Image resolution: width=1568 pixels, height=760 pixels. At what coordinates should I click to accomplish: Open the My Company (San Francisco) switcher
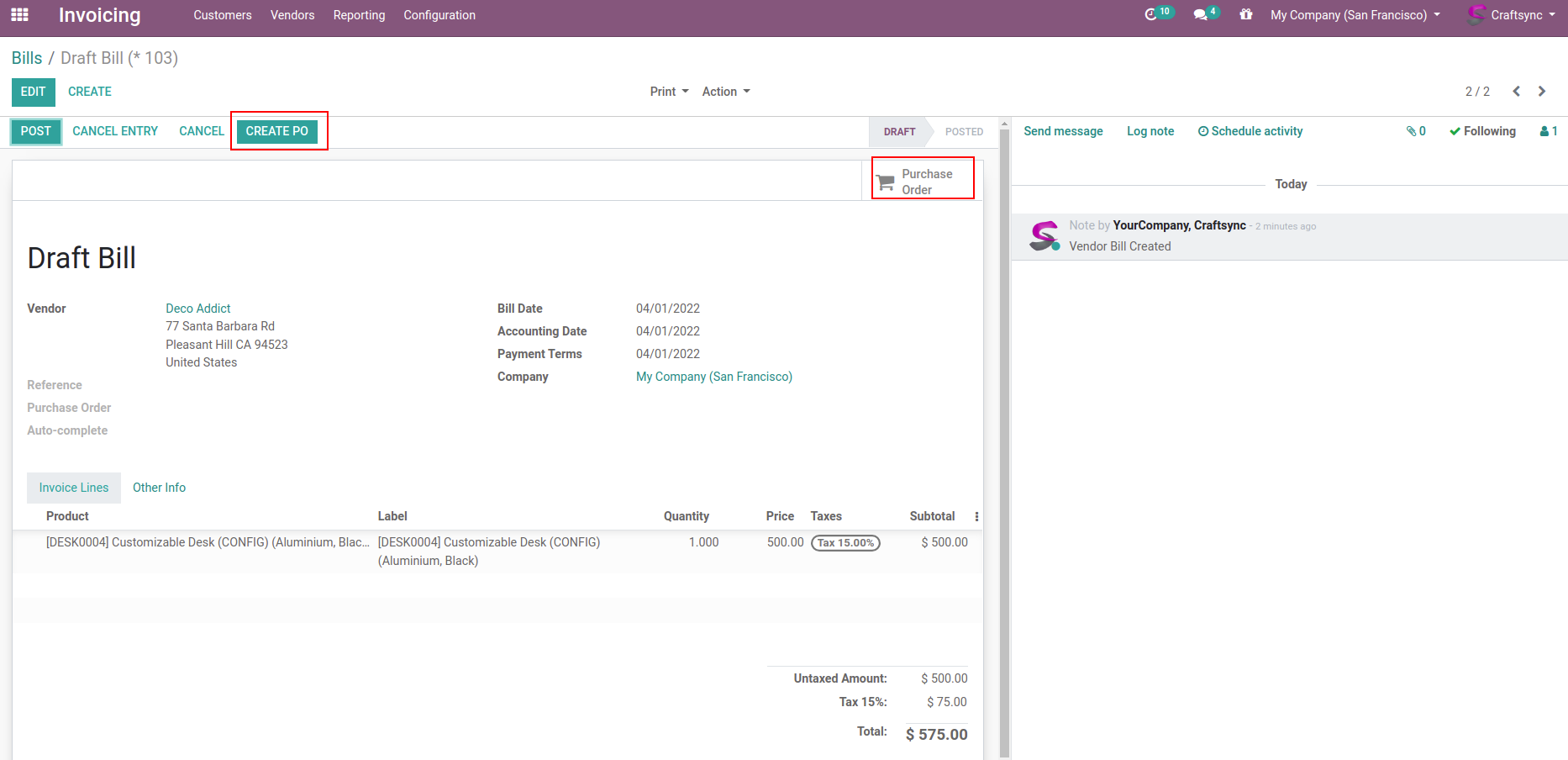pyautogui.click(x=1355, y=15)
